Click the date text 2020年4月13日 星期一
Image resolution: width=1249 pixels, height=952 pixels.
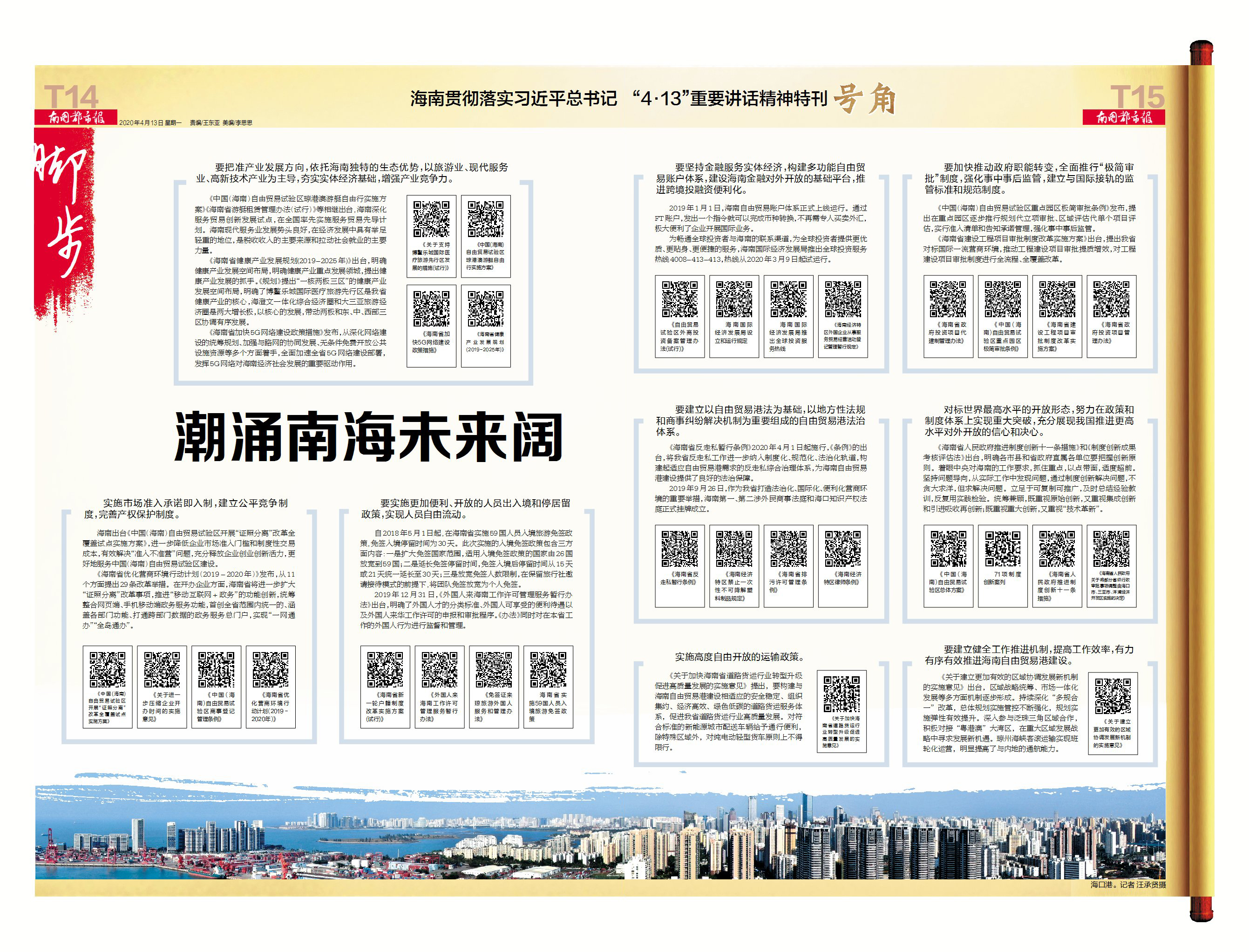pyautogui.click(x=150, y=122)
